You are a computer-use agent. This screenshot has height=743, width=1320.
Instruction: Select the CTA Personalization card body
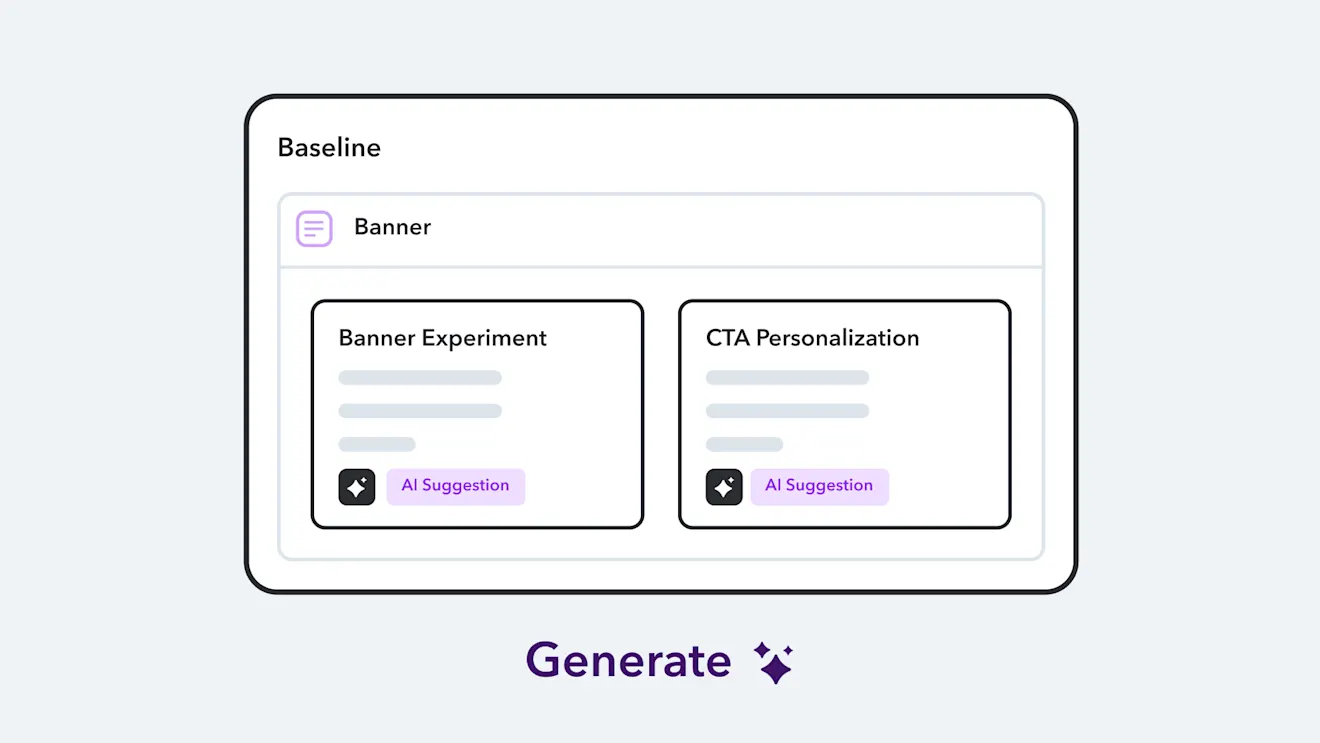(845, 414)
